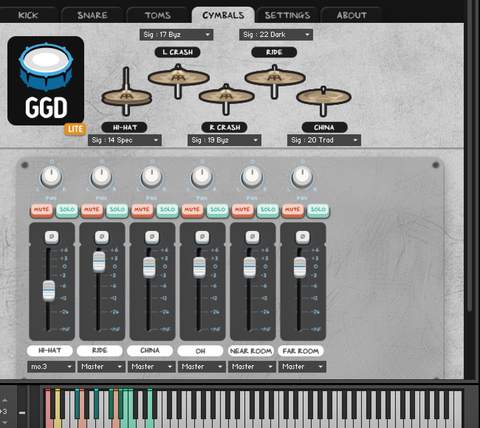Open the OH channel Master output dropdown
Viewport: 480px width, 428px height.
pos(202,367)
